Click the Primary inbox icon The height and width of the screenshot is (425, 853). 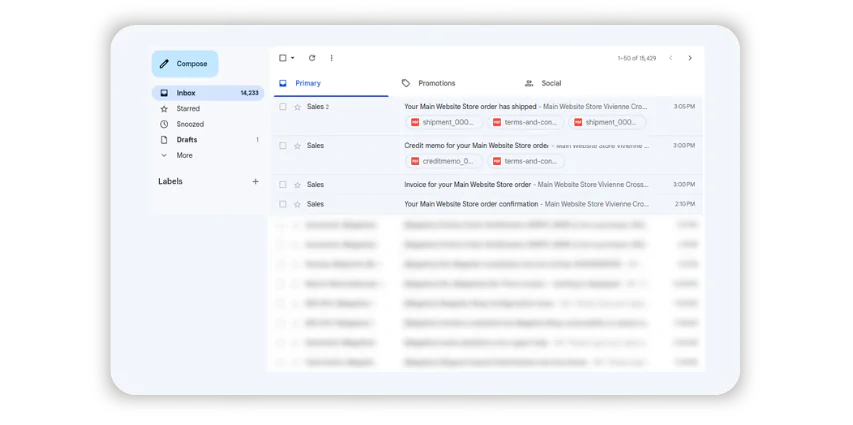(x=282, y=83)
